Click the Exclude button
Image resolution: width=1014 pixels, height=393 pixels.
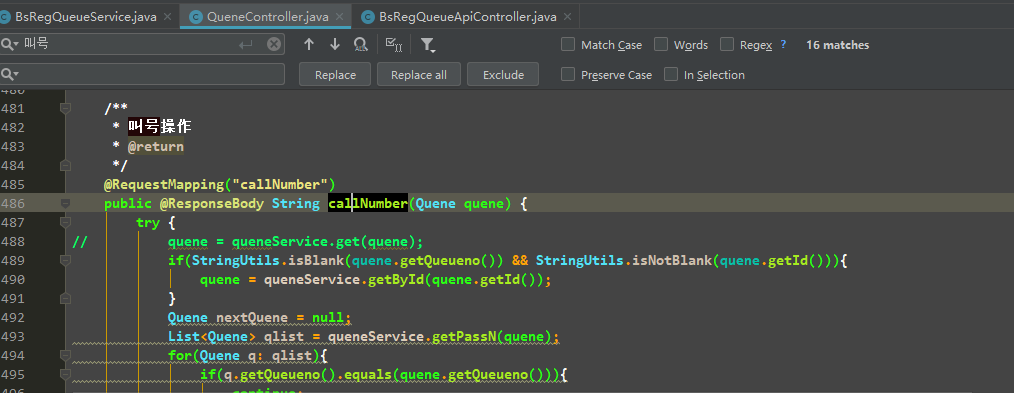(503, 74)
